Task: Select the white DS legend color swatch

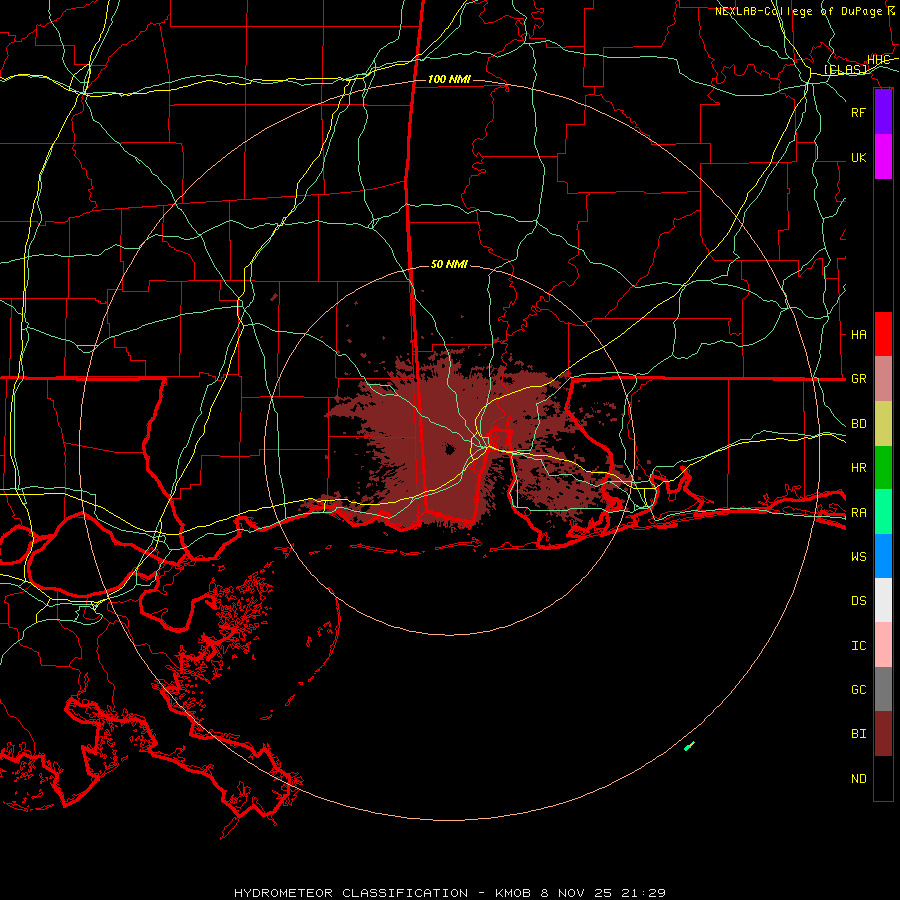Action: tap(883, 600)
